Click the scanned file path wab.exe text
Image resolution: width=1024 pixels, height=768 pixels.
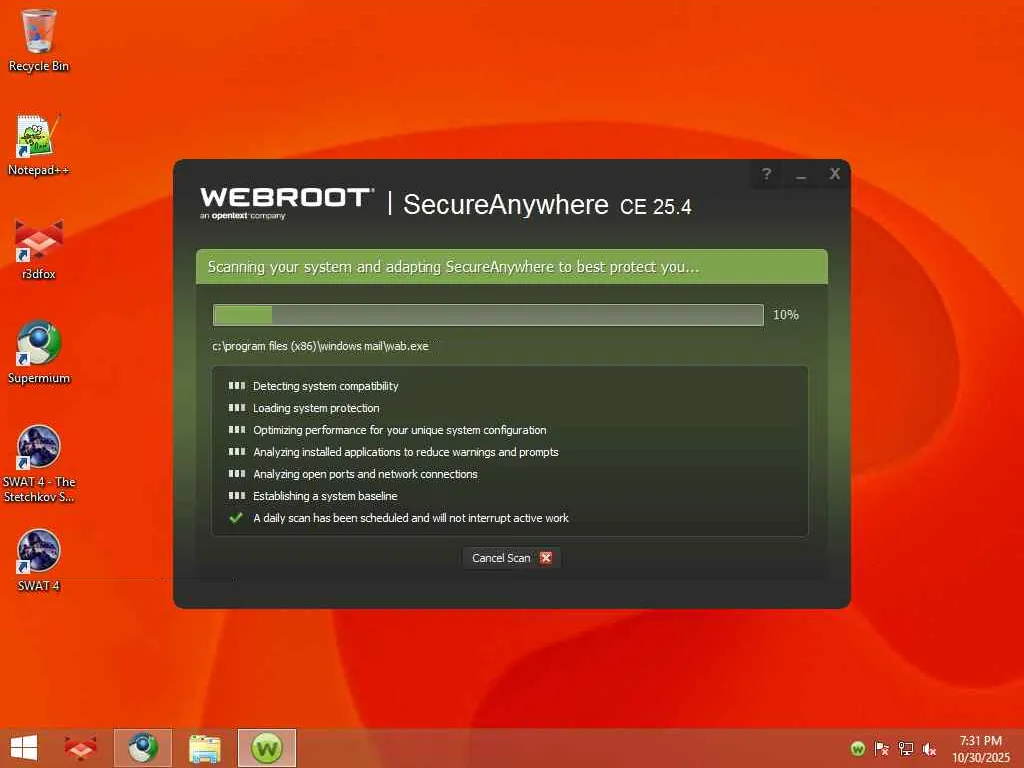320,346
